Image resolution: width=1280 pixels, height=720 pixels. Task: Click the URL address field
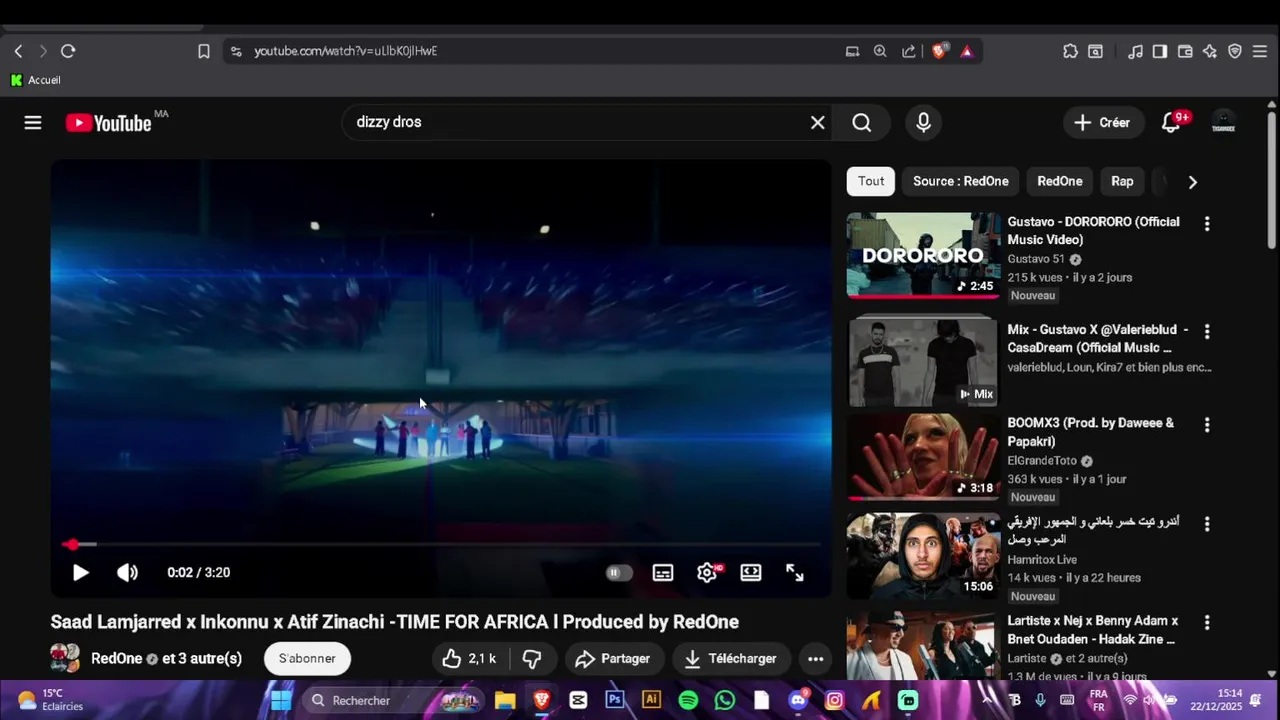coord(540,51)
